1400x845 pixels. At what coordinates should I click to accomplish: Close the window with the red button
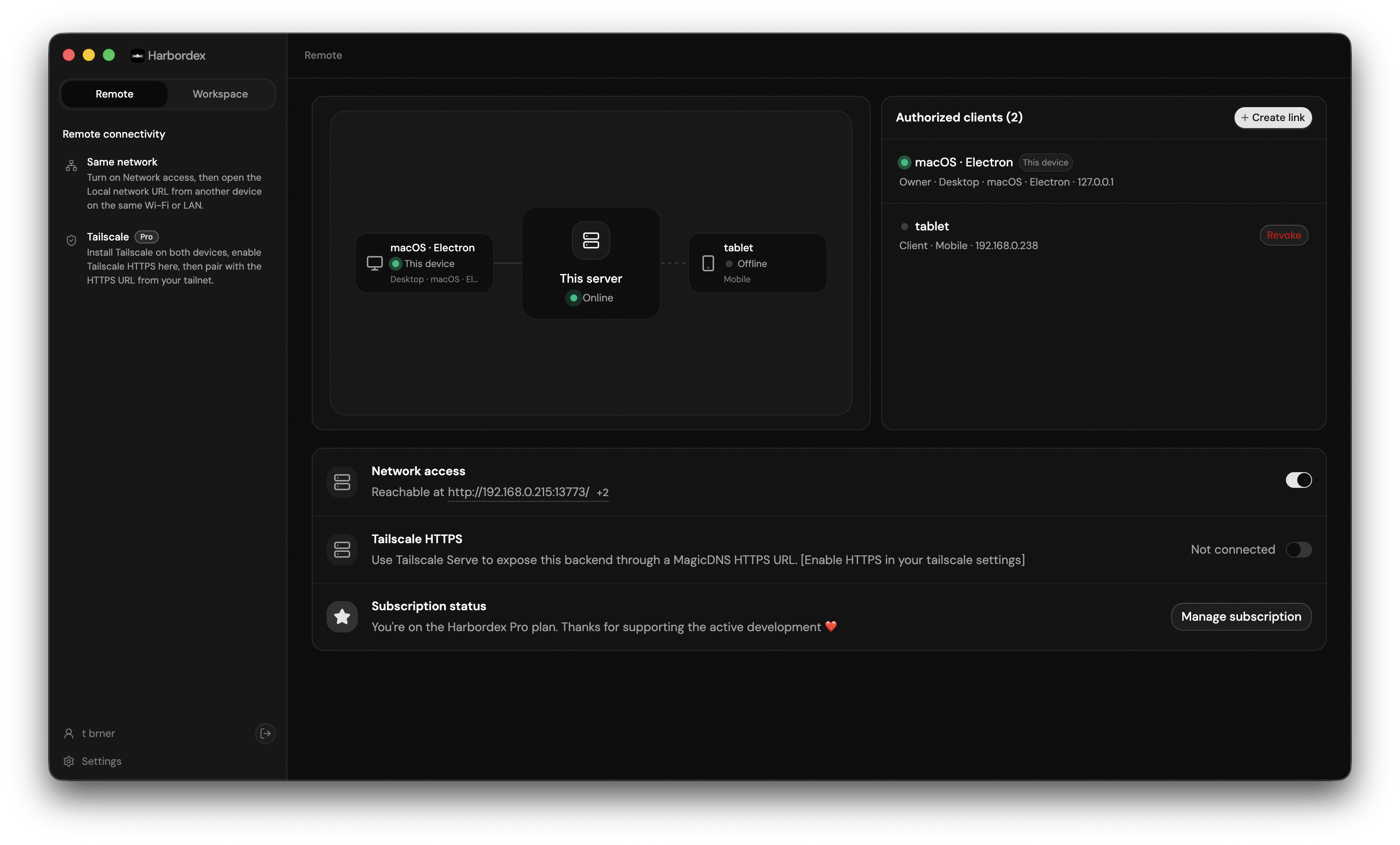click(x=69, y=54)
